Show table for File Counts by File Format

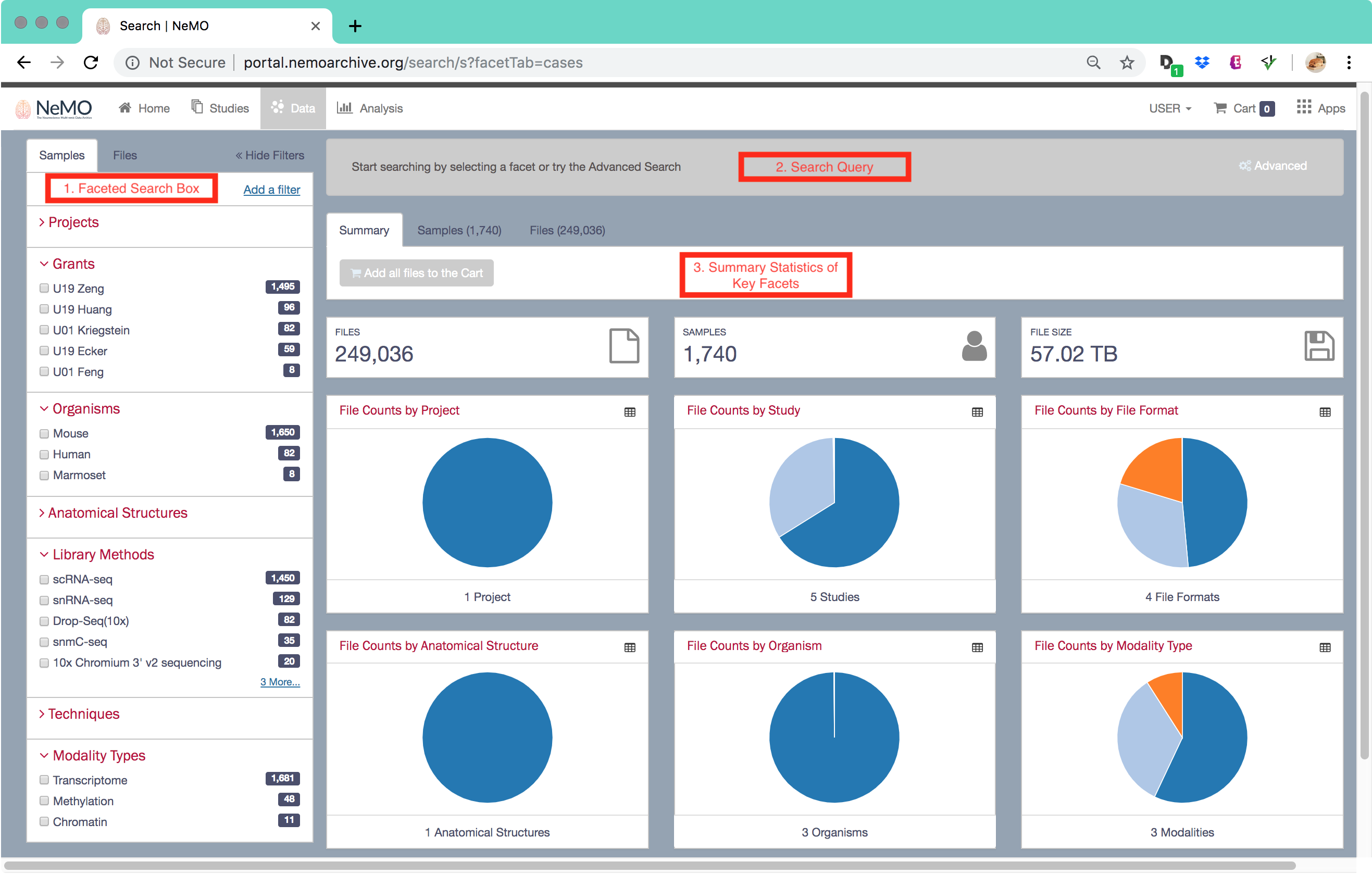tap(1325, 412)
